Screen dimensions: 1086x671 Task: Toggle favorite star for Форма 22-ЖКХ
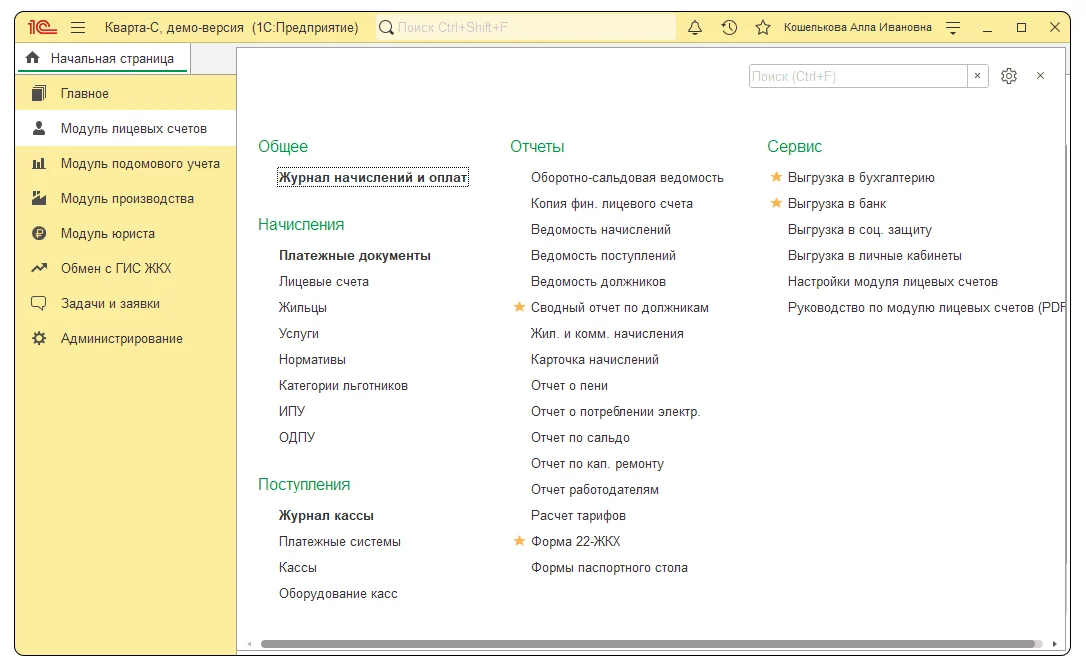click(519, 541)
